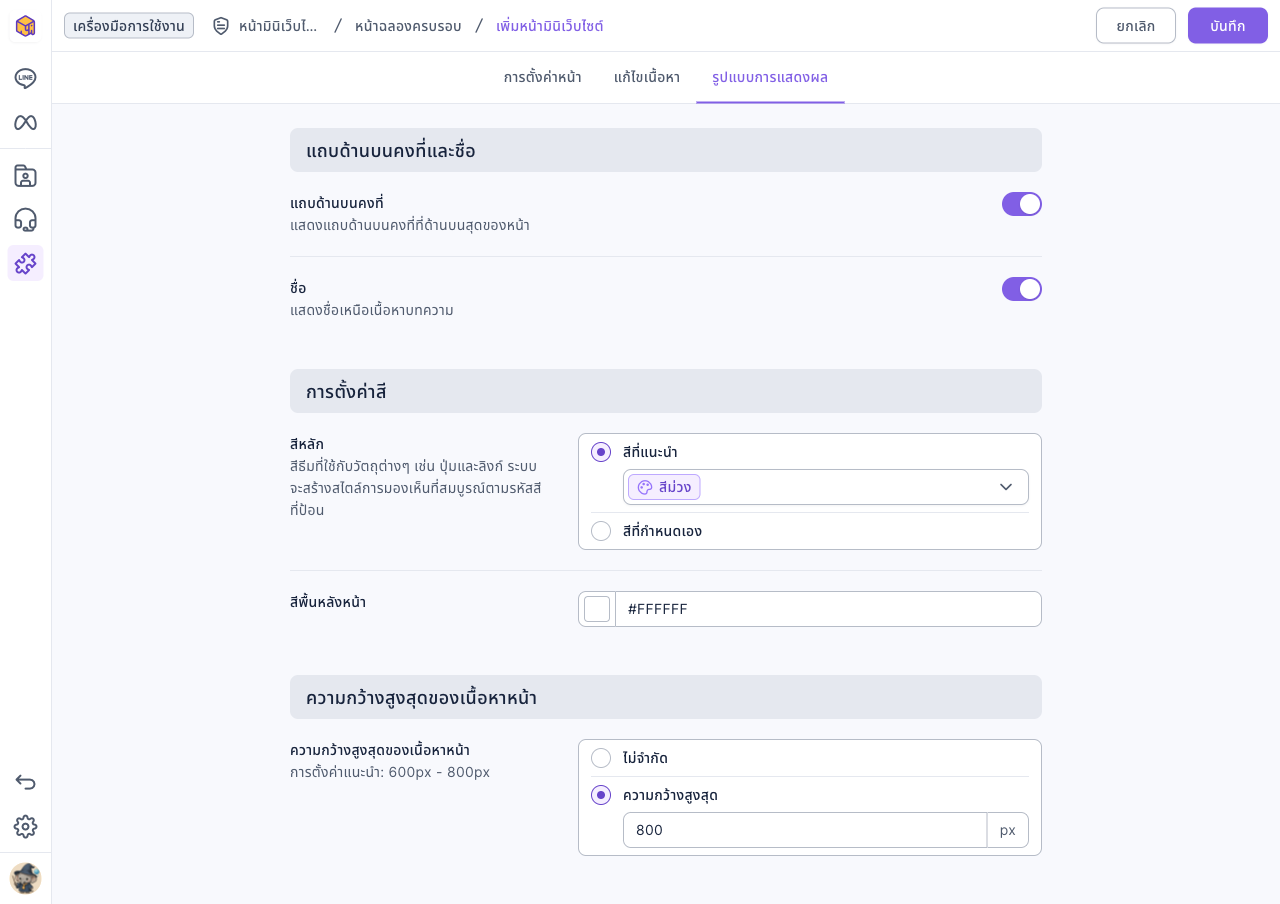Screen dimensions: 1280x904
Task: Open the สีม่วง recommended color dropdown
Action: click(826, 487)
